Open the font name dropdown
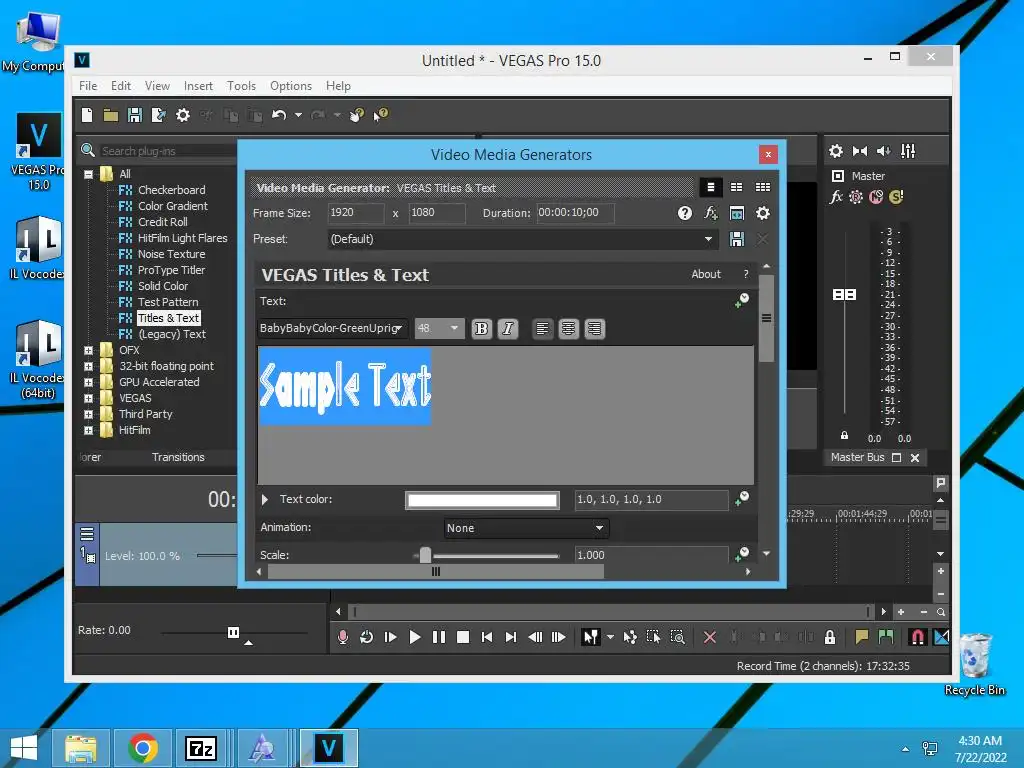This screenshot has height=768, width=1024. click(398, 328)
